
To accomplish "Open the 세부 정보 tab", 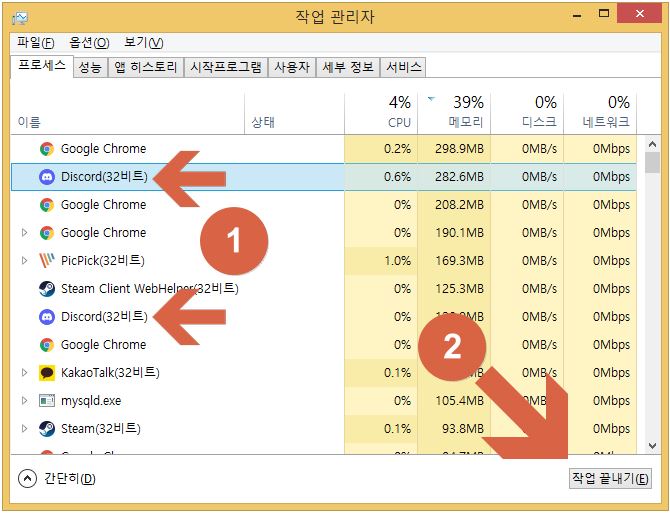I will click(348, 68).
